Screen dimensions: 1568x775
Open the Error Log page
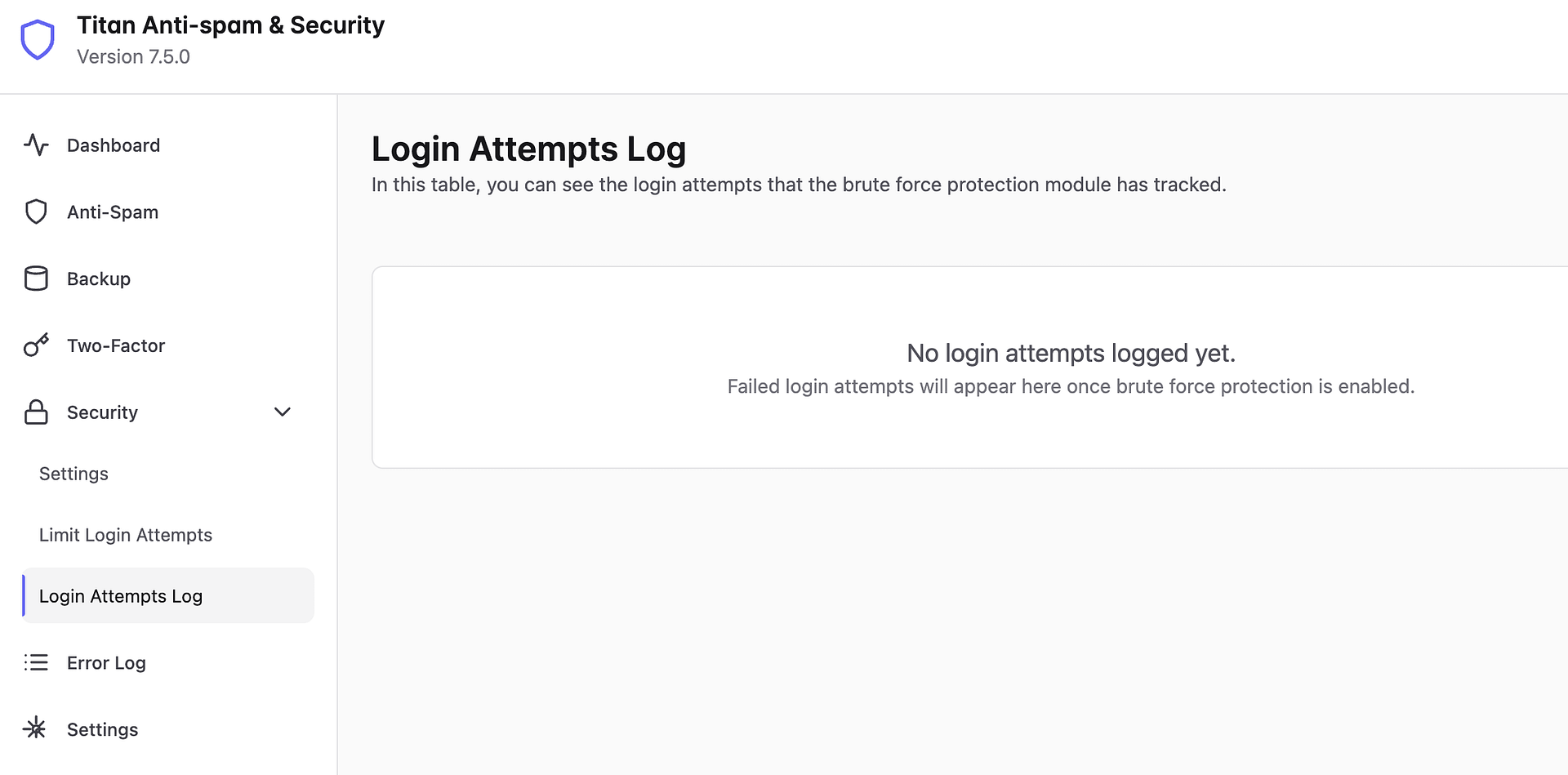pos(106,663)
